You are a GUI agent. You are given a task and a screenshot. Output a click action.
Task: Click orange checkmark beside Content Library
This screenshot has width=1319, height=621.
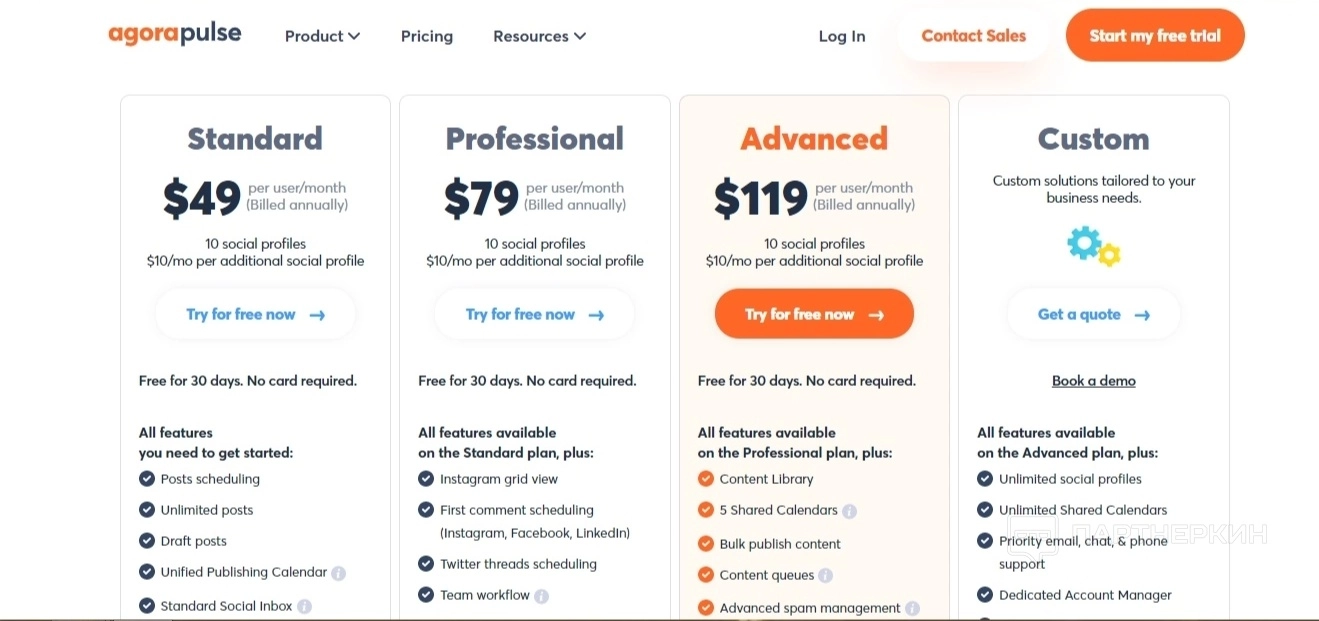click(706, 479)
